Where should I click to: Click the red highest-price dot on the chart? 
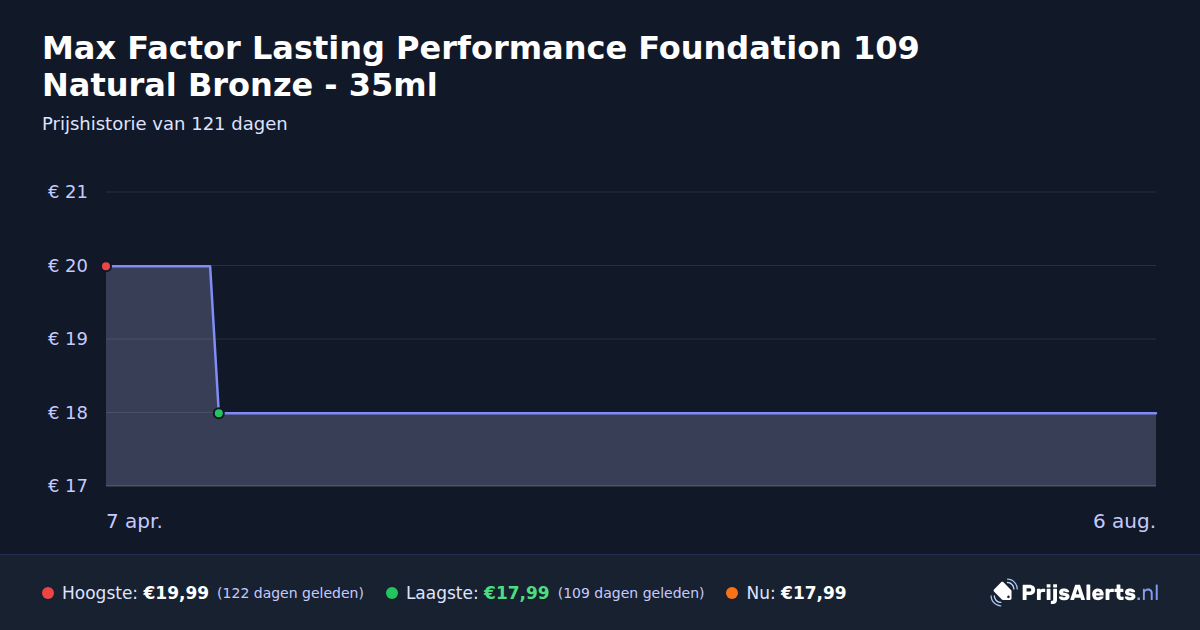pos(106,266)
